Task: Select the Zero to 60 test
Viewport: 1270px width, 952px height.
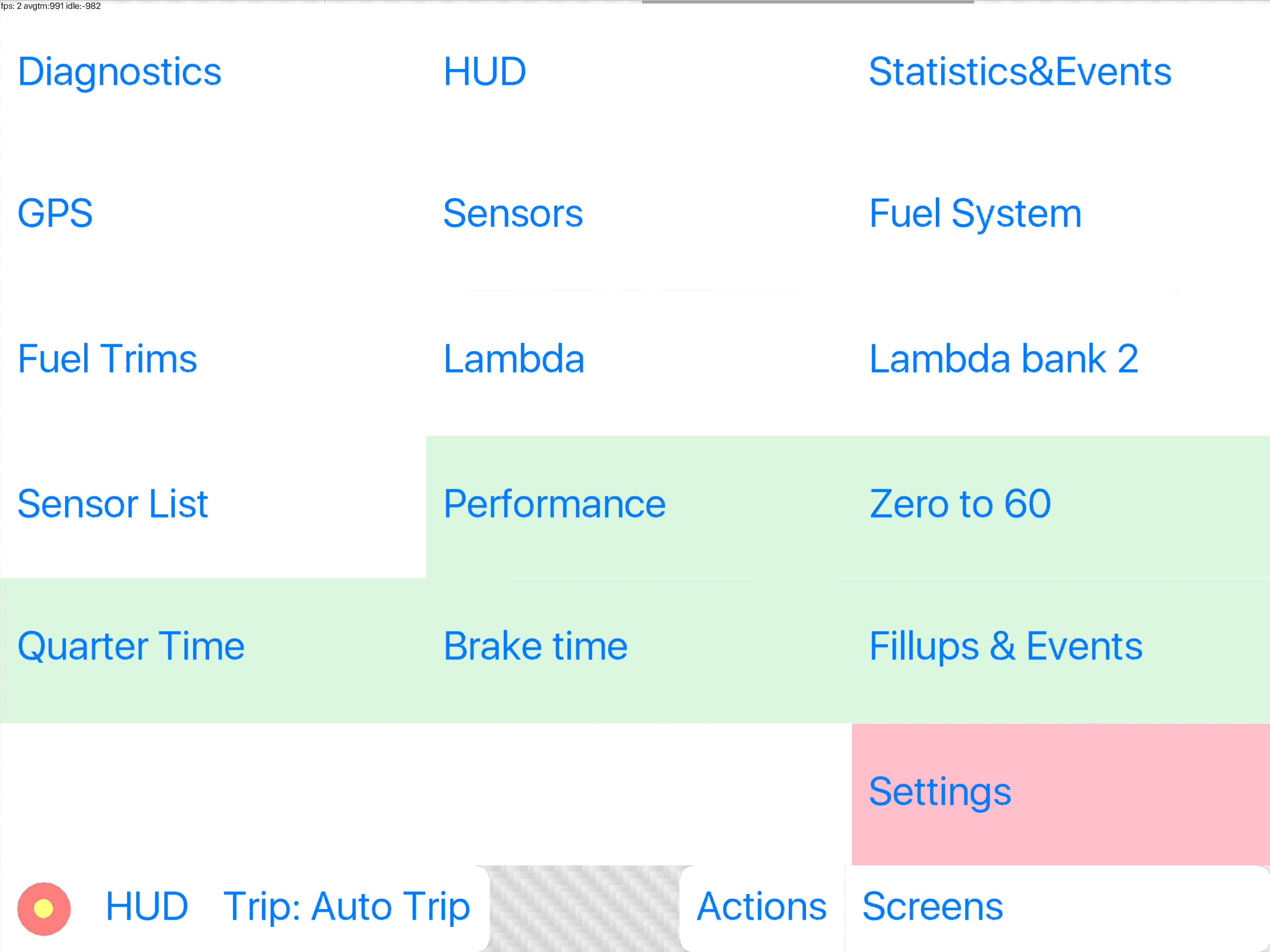Action: point(960,504)
